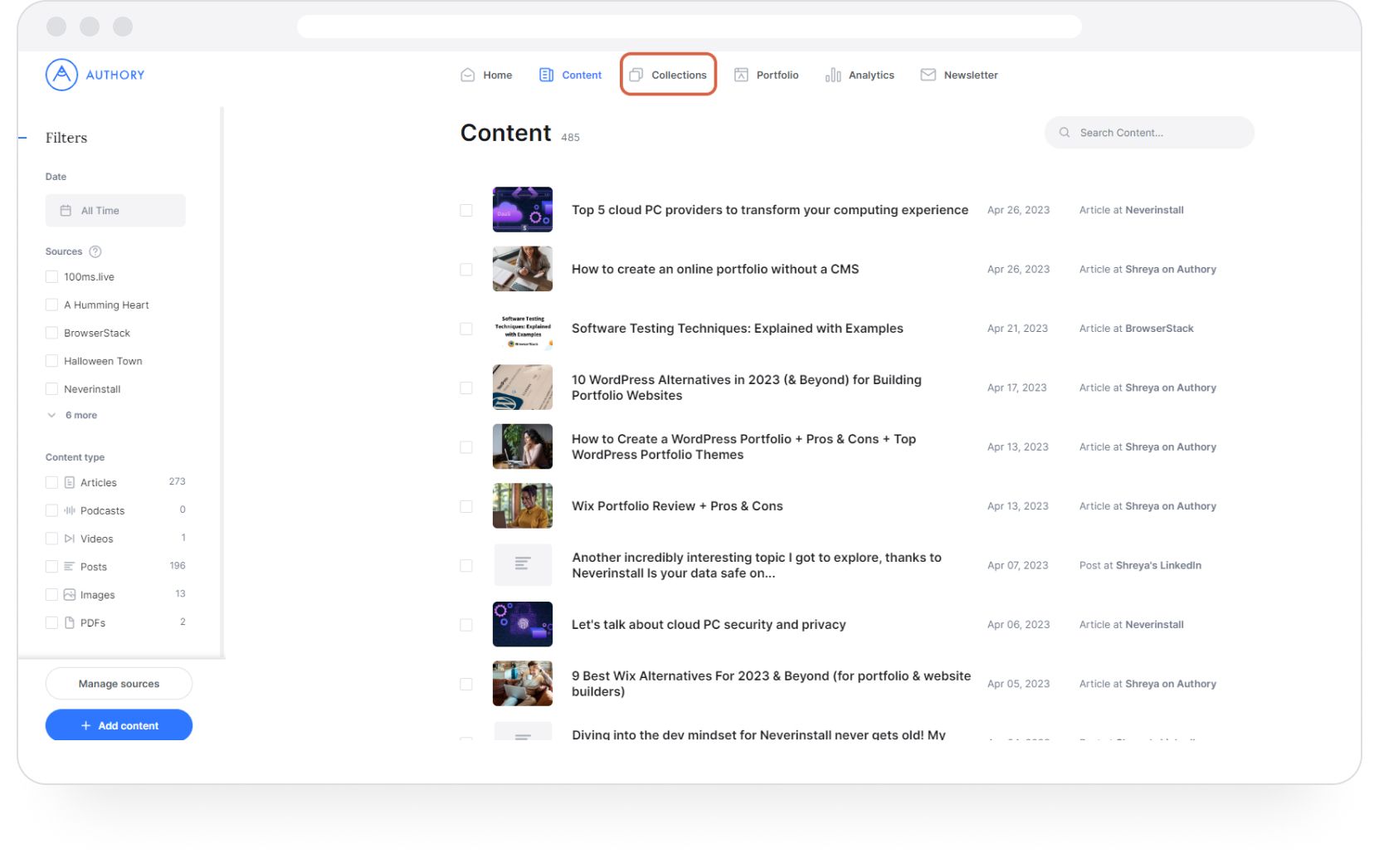Screen dimensions: 1379x868
Task: Click the plus icon in Add content
Action: pos(85,725)
